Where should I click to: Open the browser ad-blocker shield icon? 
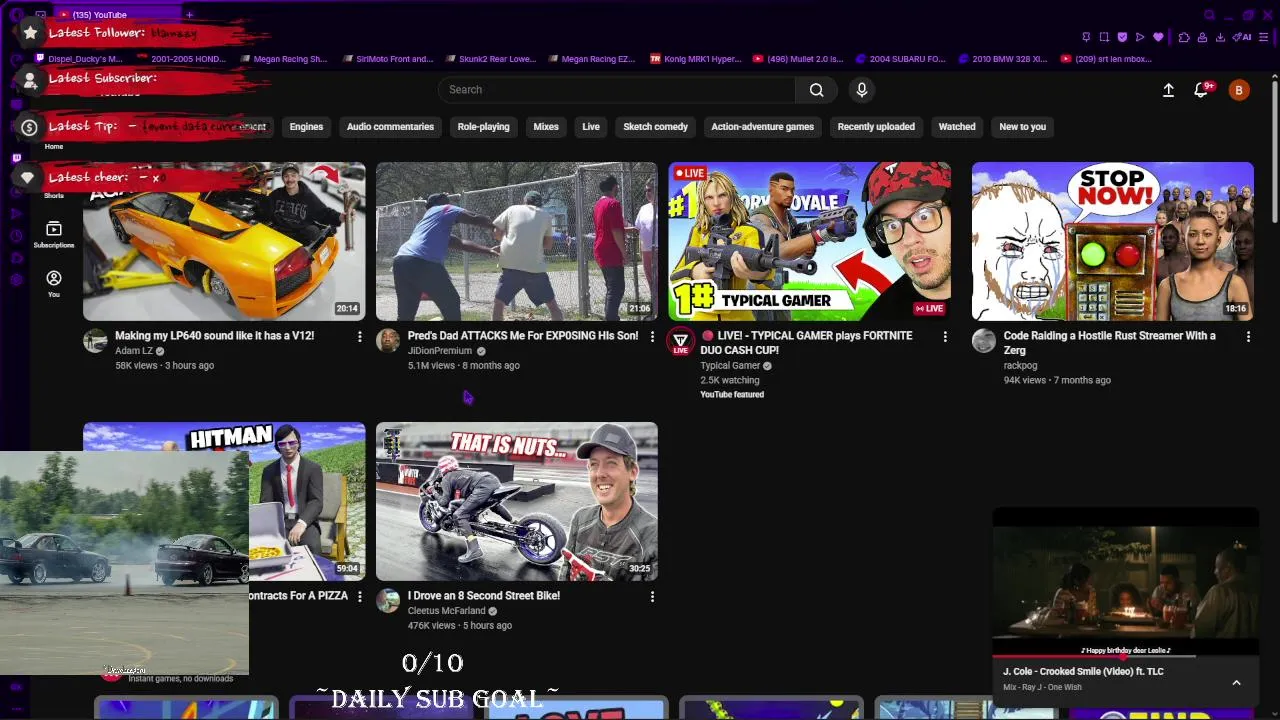pyautogui.click(x=1122, y=37)
